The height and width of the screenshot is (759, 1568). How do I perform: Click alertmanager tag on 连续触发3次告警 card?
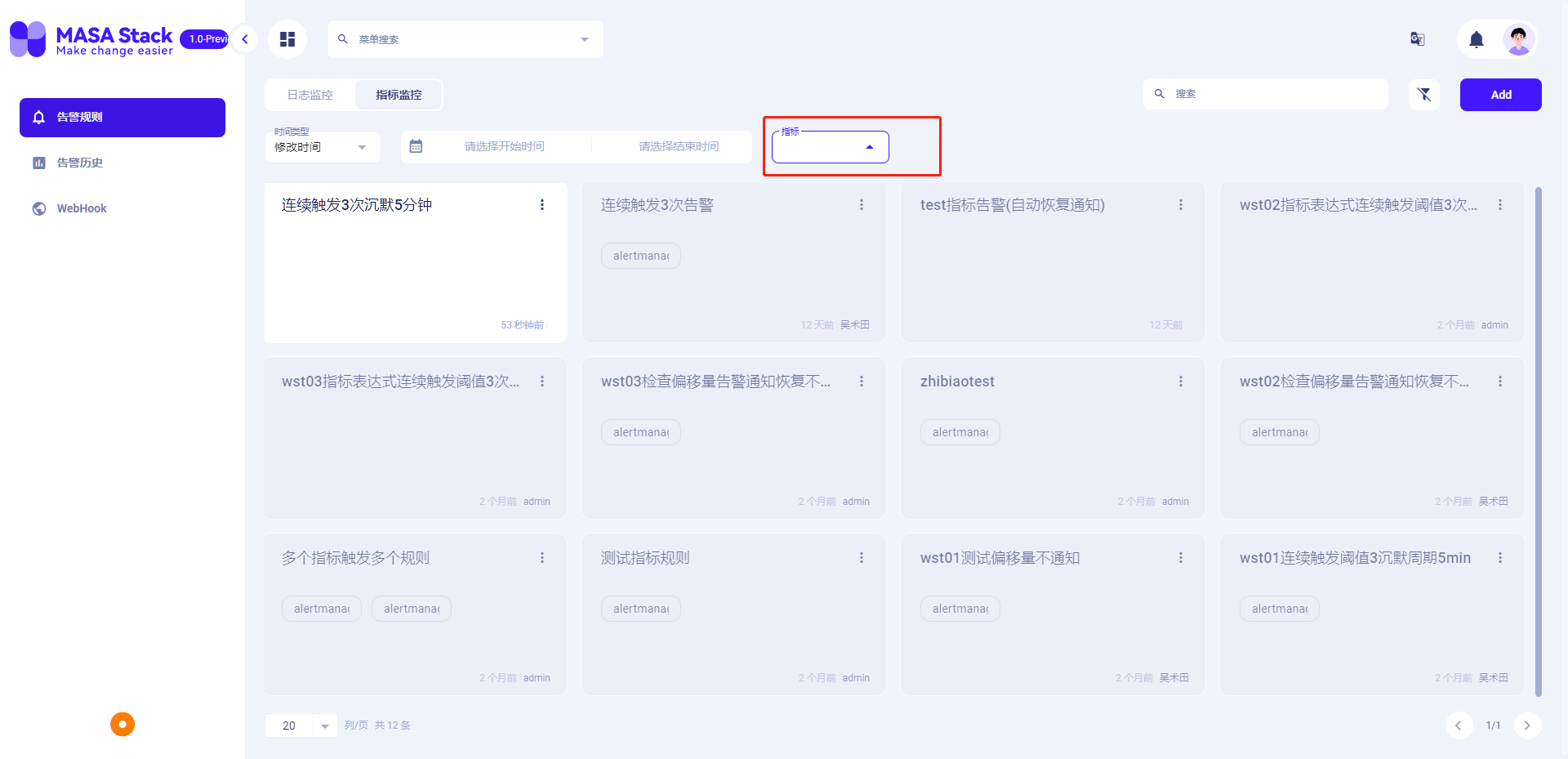tap(641, 256)
